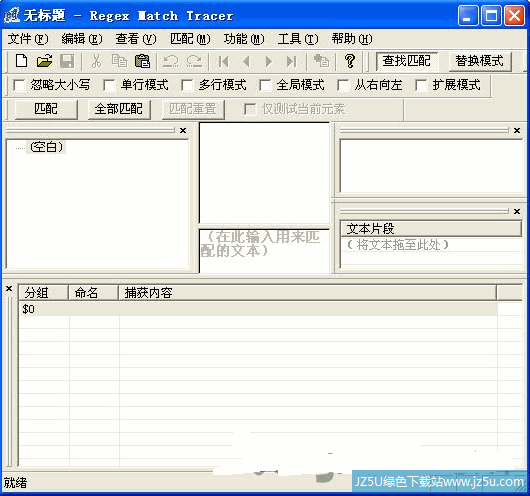530x496 pixels.
Task: Open the 工具(T) menu
Action: 298,39
